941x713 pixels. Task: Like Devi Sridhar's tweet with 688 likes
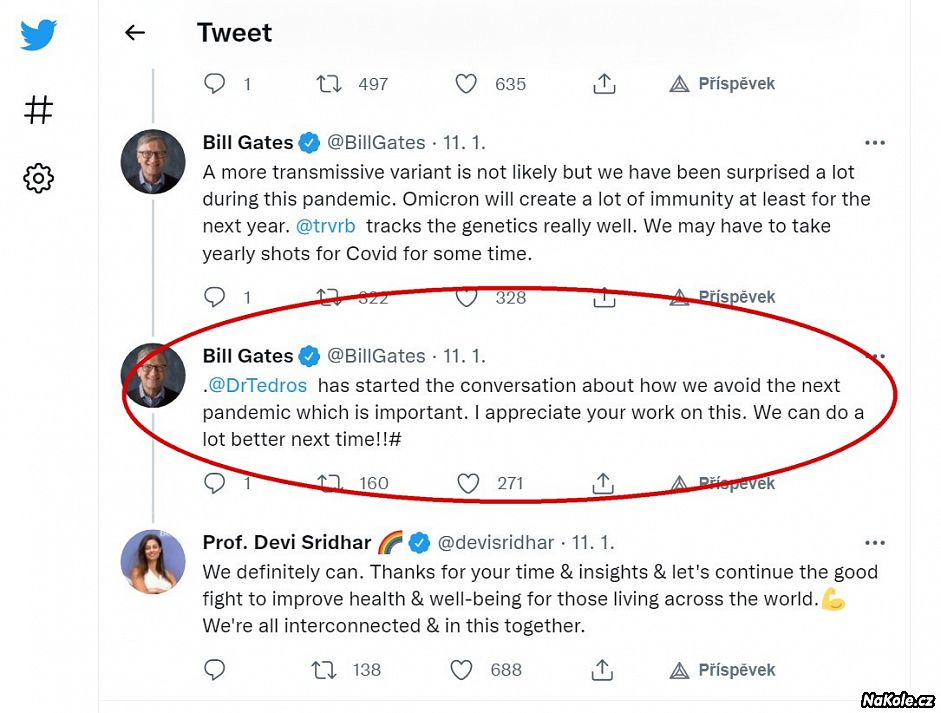(x=461, y=670)
